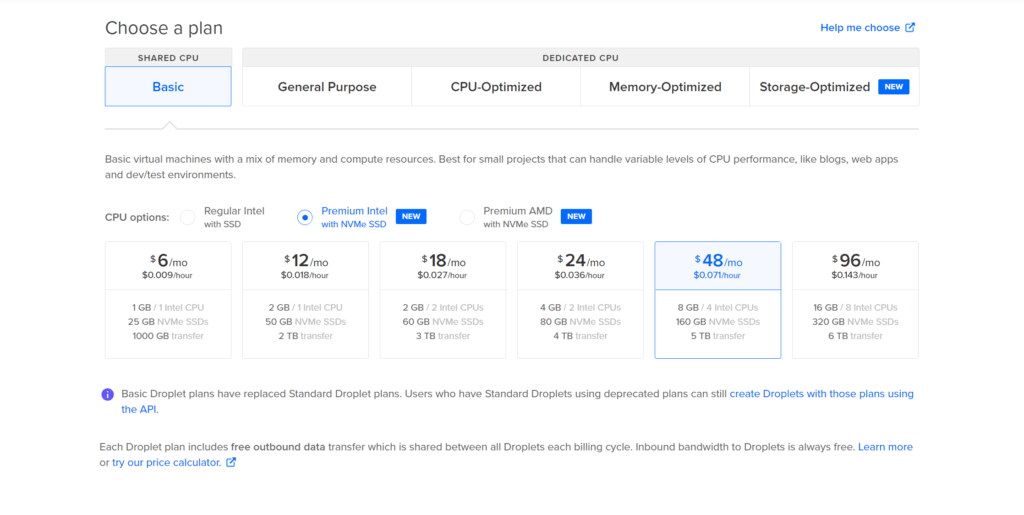Choose the $96/mo 16 GB plan card
This screenshot has height=515, width=1024.
(855, 299)
